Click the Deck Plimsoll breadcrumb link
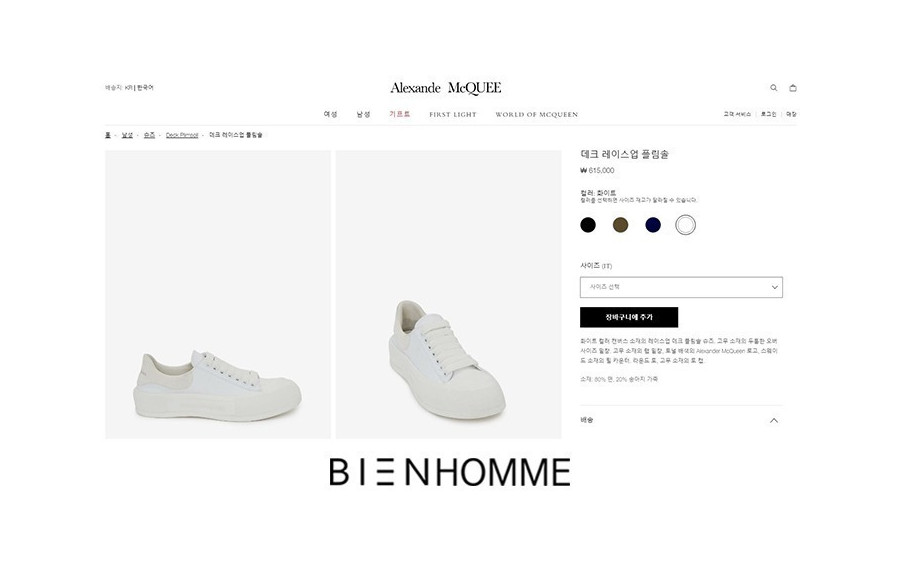Viewport: 900px width, 572px height. [182, 135]
